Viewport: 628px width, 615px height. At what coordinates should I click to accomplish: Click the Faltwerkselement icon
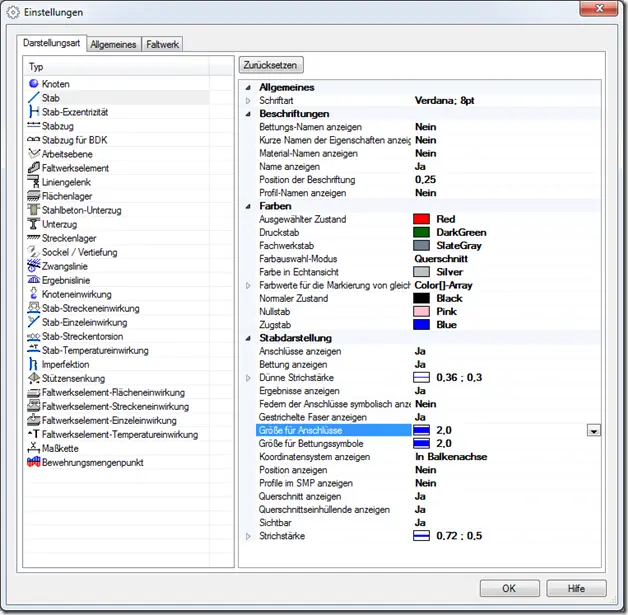coord(34,167)
